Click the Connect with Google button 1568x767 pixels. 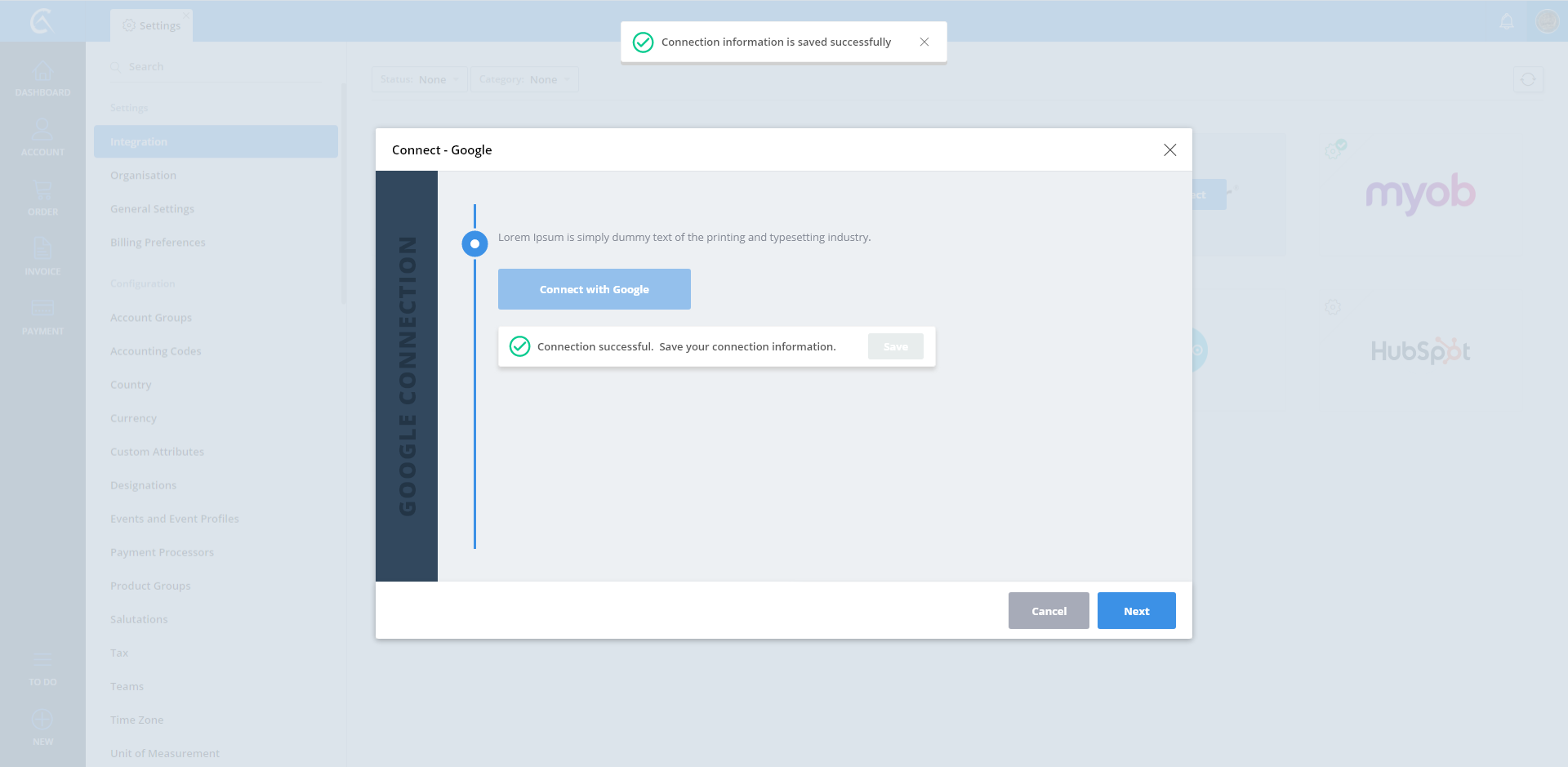(x=595, y=289)
